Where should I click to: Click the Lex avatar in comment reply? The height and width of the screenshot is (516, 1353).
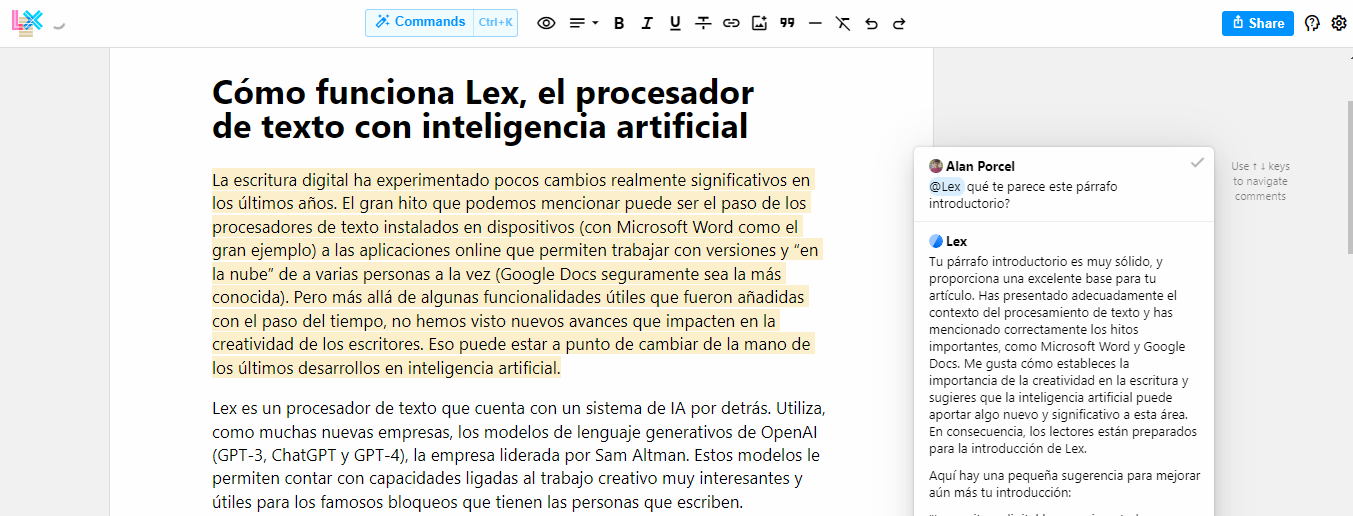936,241
